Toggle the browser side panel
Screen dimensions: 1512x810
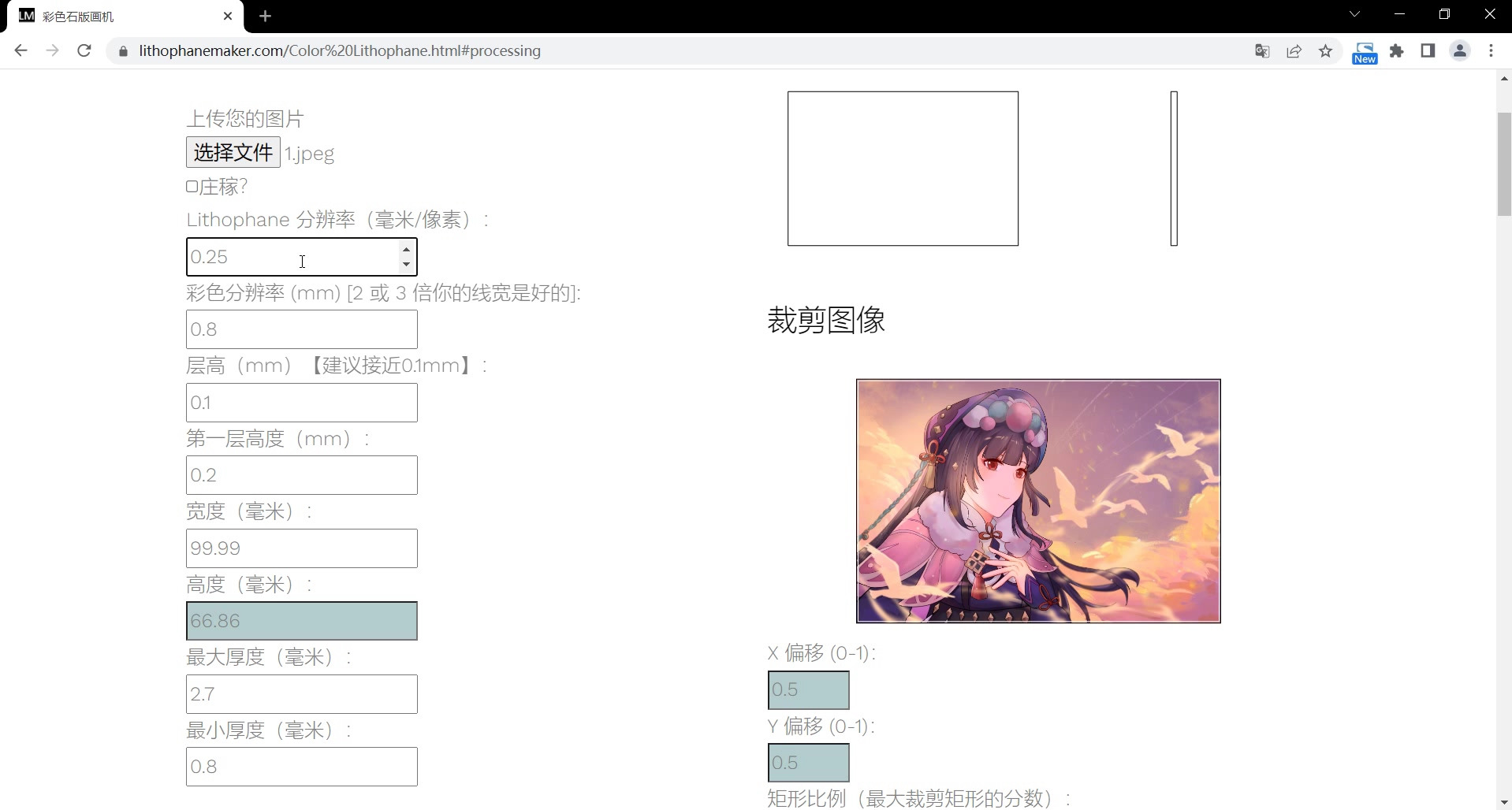click(x=1428, y=51)
